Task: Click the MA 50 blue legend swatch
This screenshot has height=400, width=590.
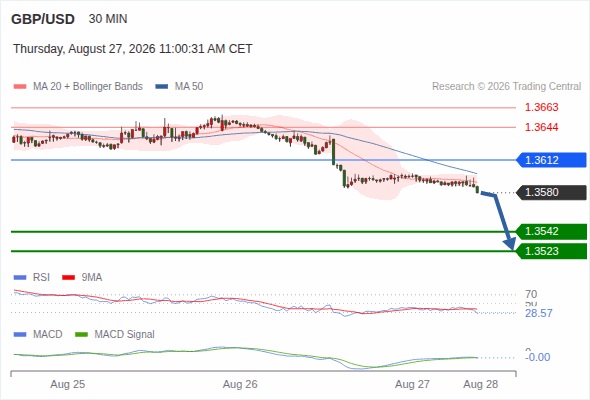Action: click(x=162, y=87)
